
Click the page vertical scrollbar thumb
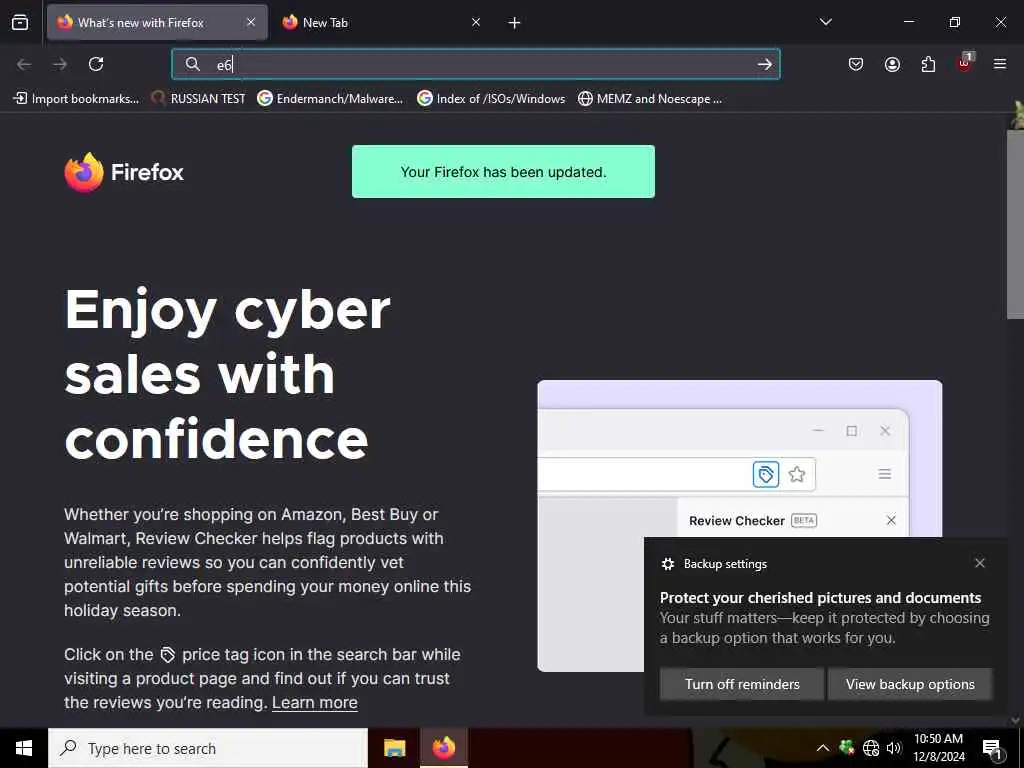1015,224
